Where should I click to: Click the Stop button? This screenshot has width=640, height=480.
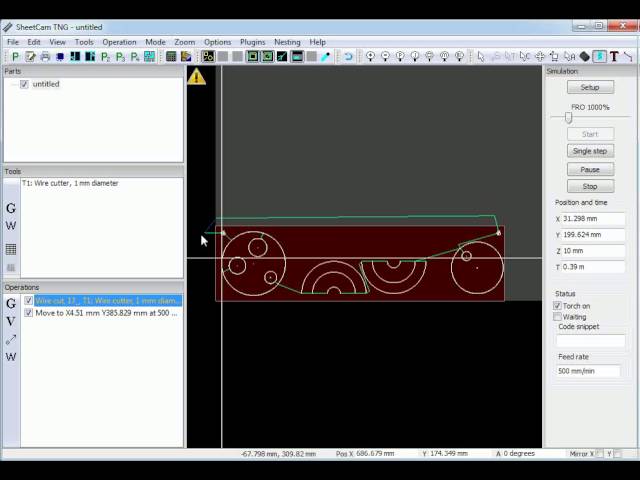click(x=590, y=187)
